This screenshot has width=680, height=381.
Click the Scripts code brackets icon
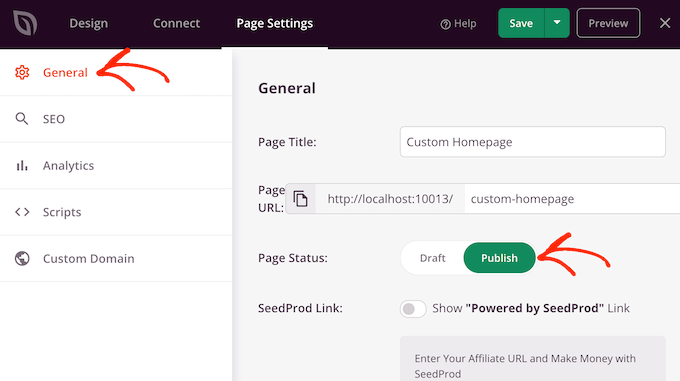(x=22, y=212)
